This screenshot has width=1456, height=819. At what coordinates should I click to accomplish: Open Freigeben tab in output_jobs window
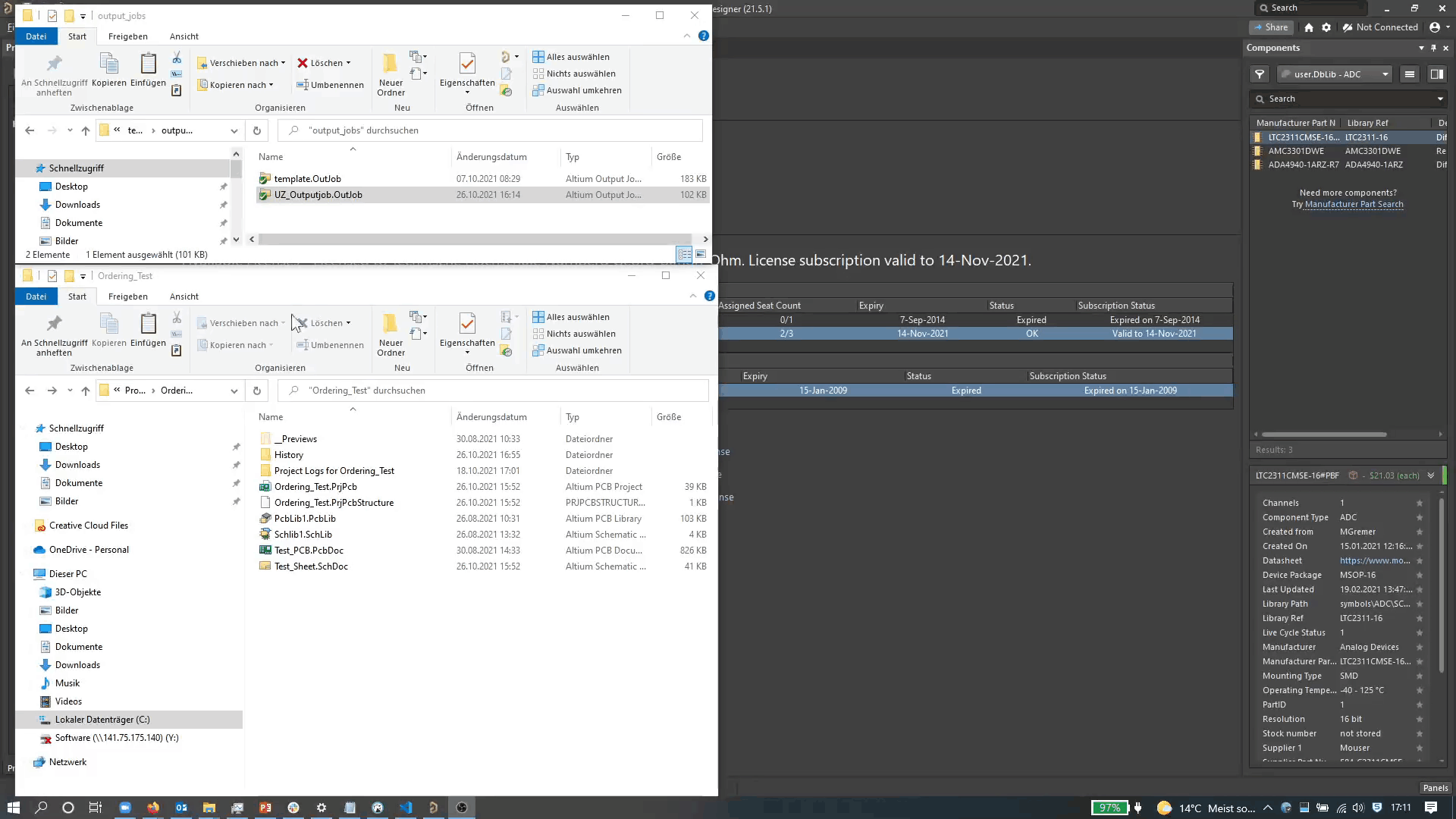coord(127,36)
